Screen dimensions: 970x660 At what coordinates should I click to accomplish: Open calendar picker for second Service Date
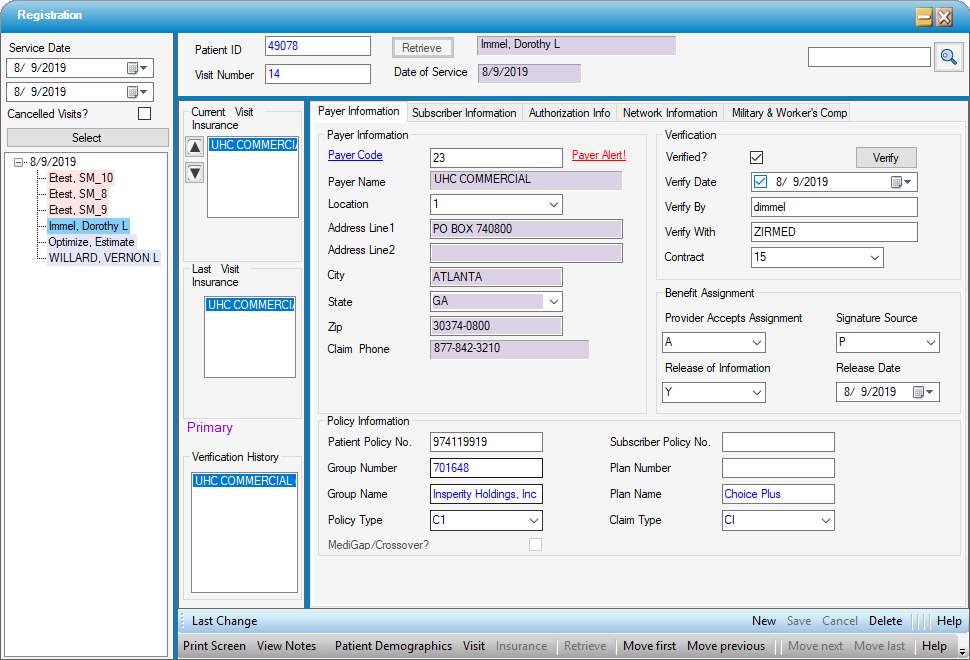point(137,92)
